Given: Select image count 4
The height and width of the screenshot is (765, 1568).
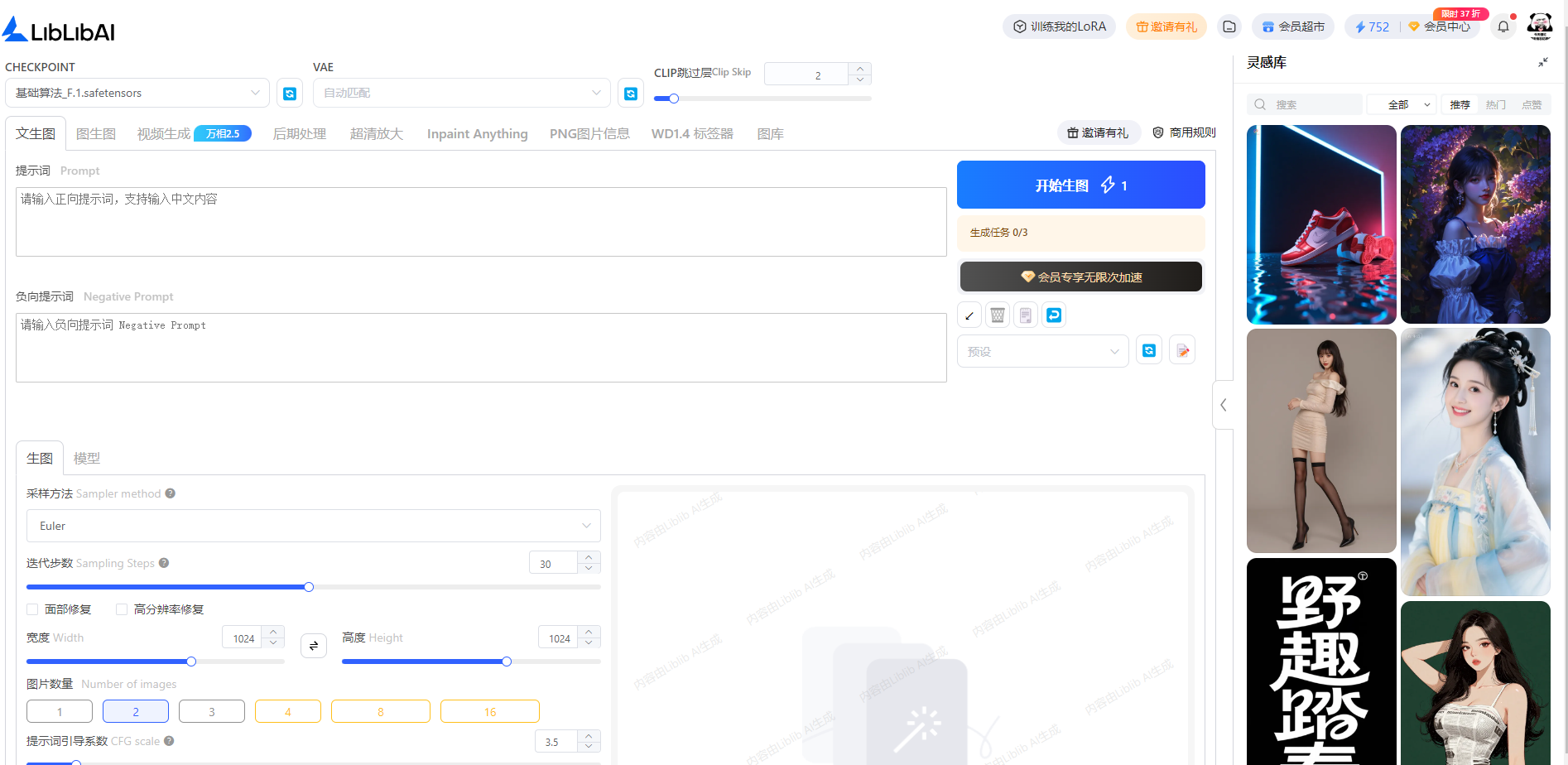Looking at the screenshot, I should click(288, 711).
